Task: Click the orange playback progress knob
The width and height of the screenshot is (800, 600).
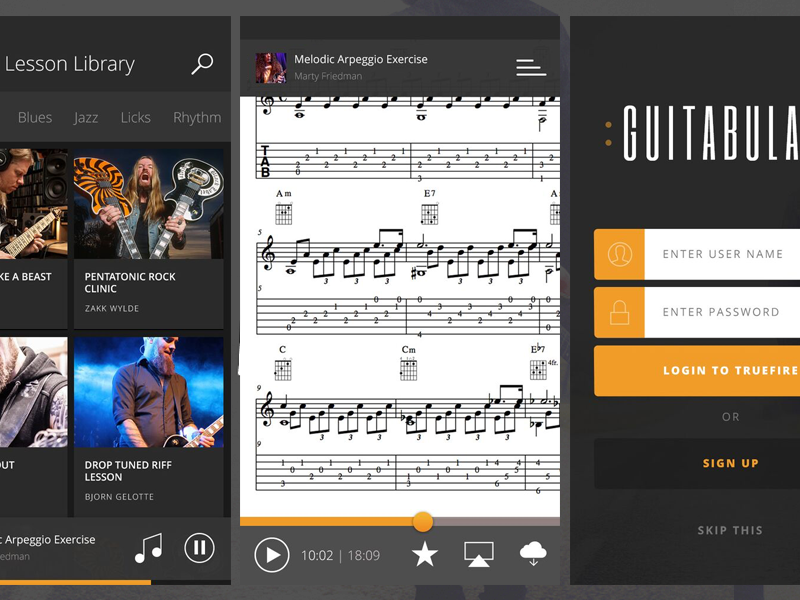Action: point(422,521)
